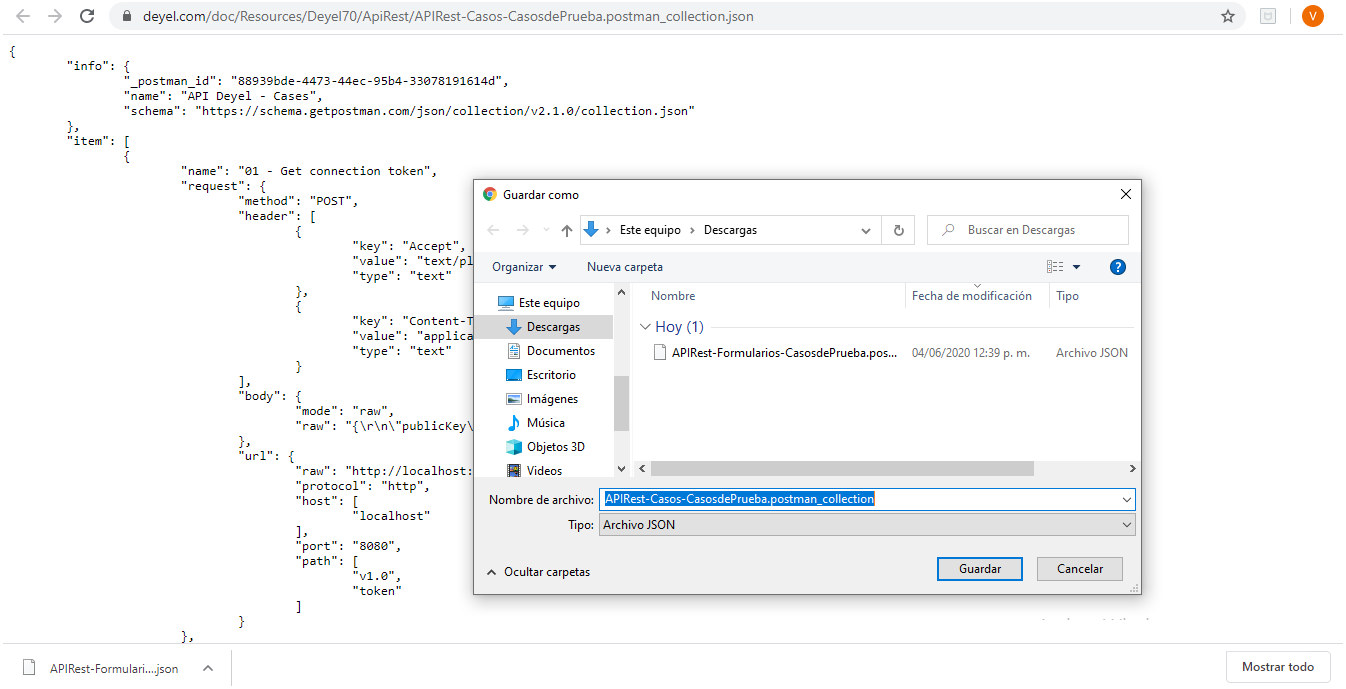Go forward in Chrome browser history

55,16
